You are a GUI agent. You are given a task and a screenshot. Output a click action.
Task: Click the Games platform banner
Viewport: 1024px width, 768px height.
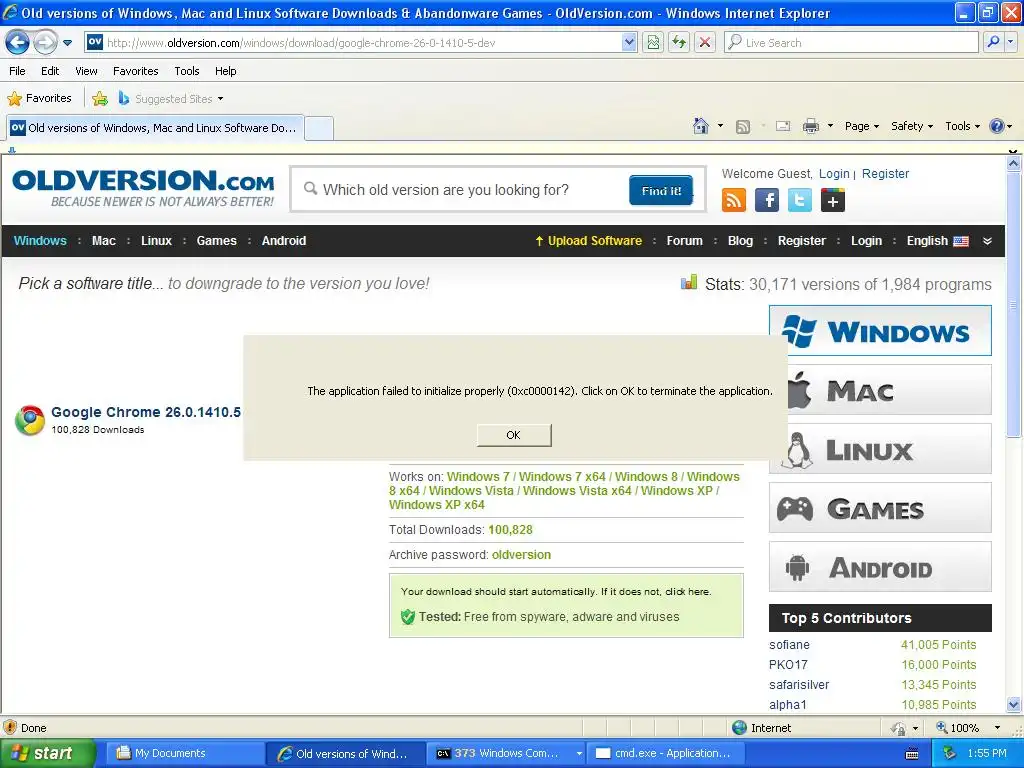click(880, 508)
